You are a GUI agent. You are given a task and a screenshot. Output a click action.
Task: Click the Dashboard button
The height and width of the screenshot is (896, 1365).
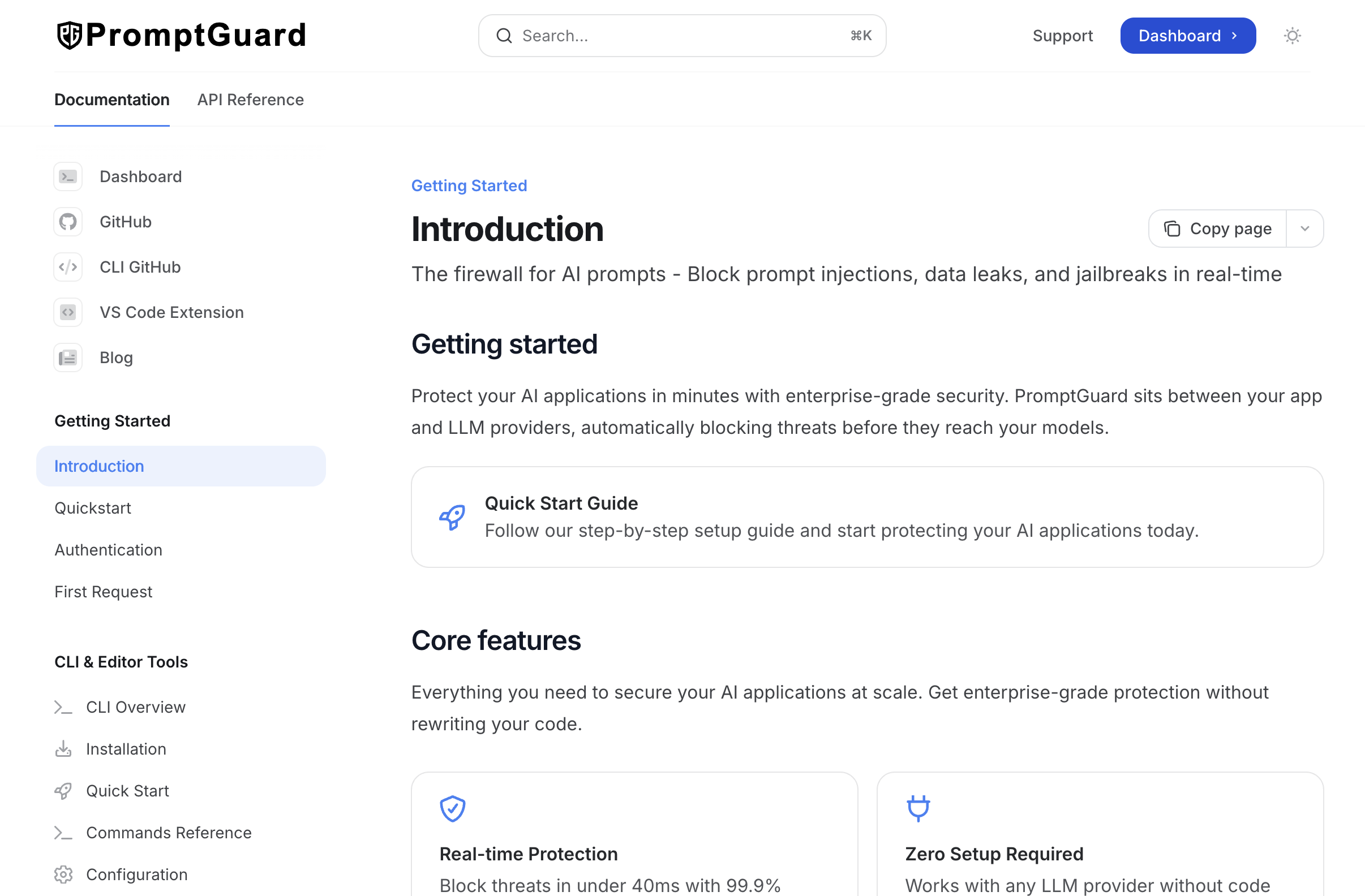pos(1188,36)
